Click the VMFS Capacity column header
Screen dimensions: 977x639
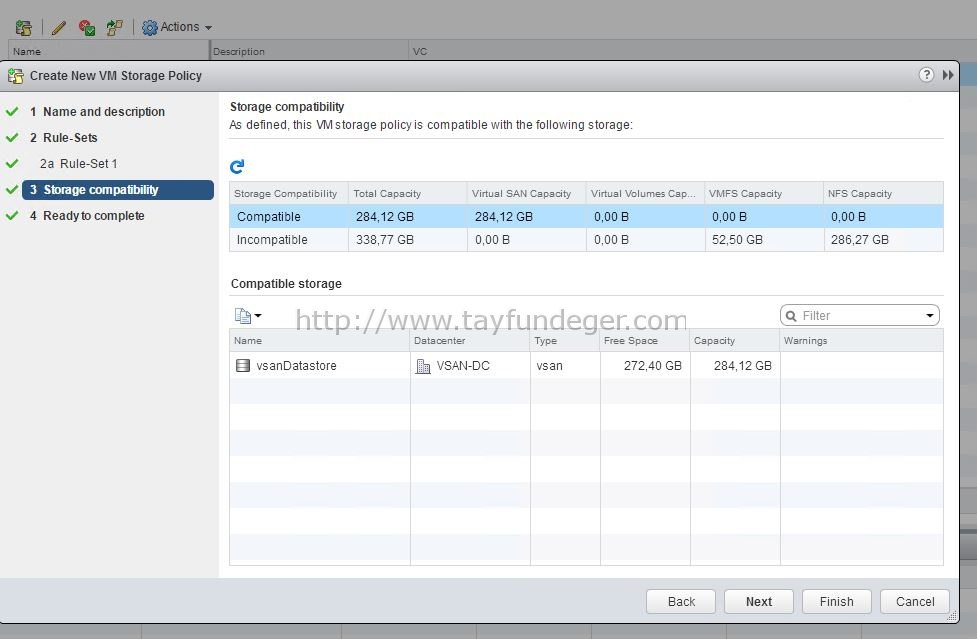764,194
